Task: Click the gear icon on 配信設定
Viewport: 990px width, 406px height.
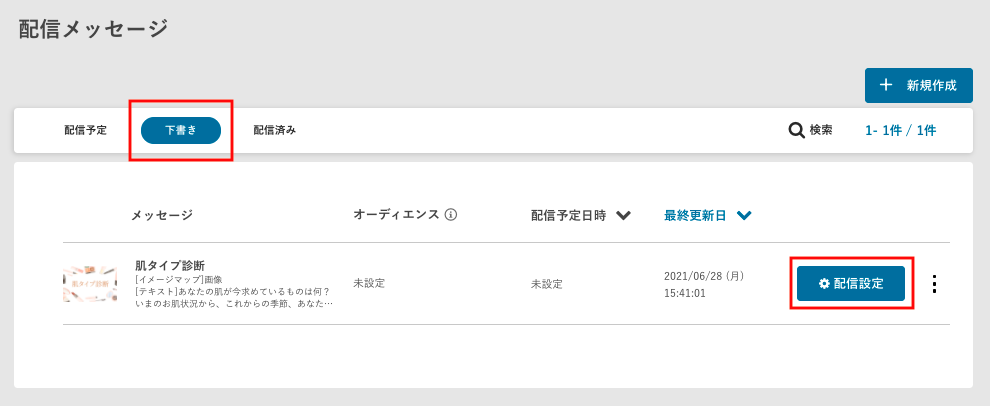Action: (x=824, y=283)
